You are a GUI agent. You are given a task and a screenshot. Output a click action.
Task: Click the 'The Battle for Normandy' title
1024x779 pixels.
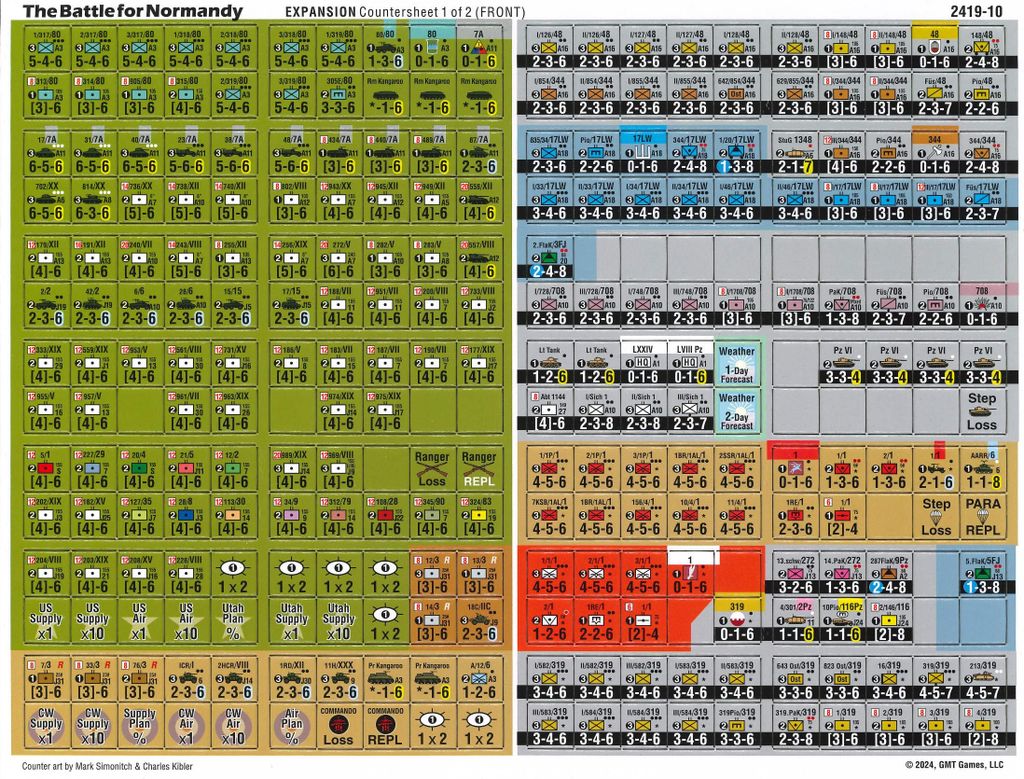click(133, 10)
